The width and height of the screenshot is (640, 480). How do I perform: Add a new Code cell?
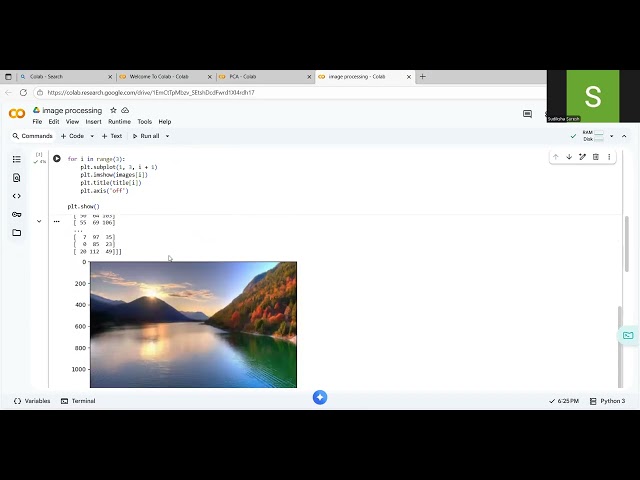73,136
